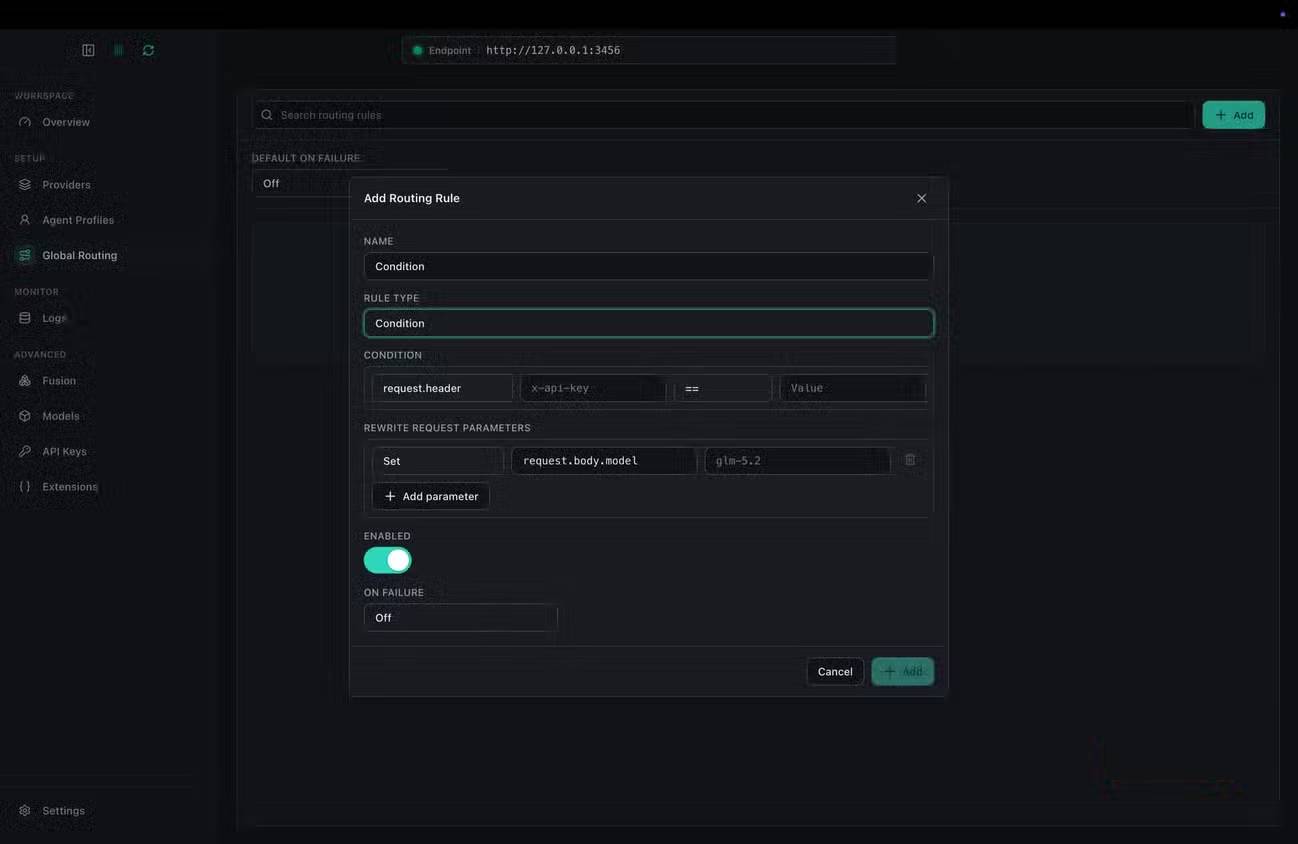Viewport: 1298px width, 844px height.
Task: Open the Set action dropdown
Action: click(438, 461)
